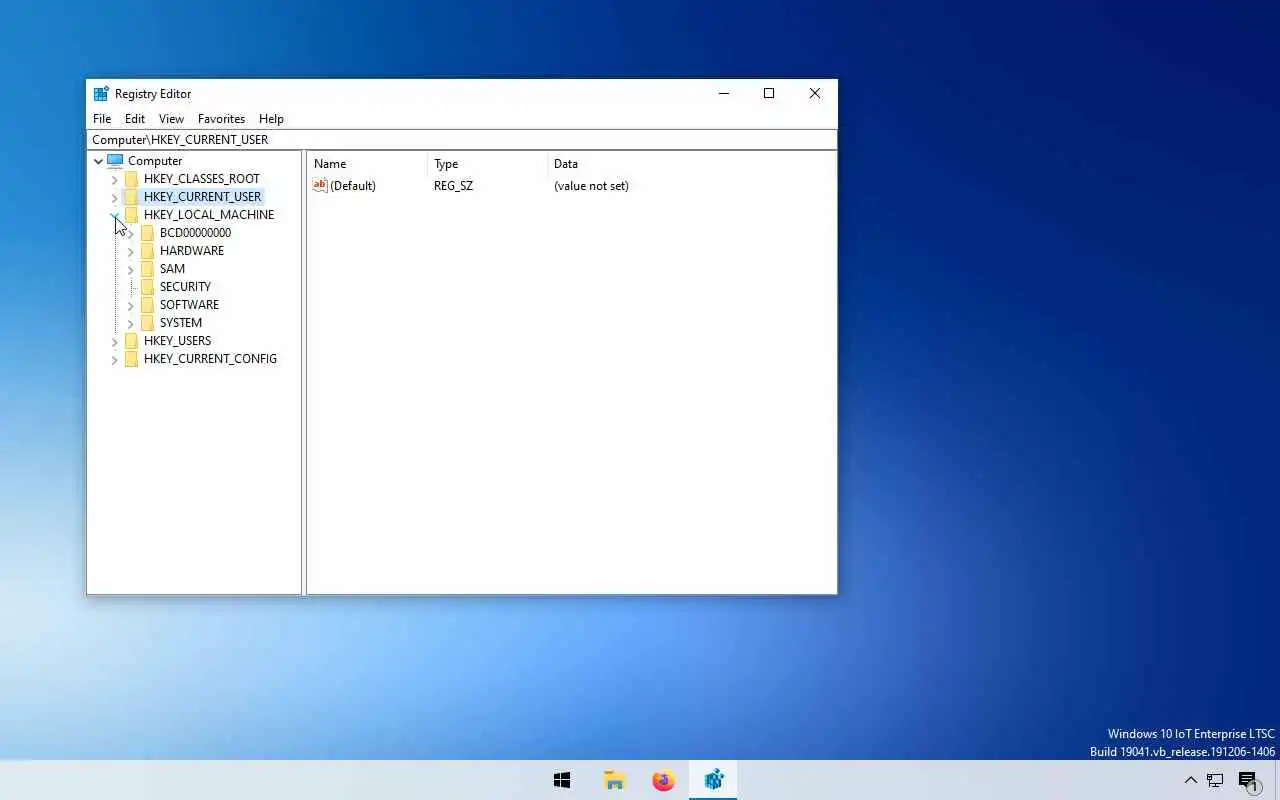
Task: Collapse HKEY_LOCAL_MACHINE arrow
Action: (x=114, y=215)
